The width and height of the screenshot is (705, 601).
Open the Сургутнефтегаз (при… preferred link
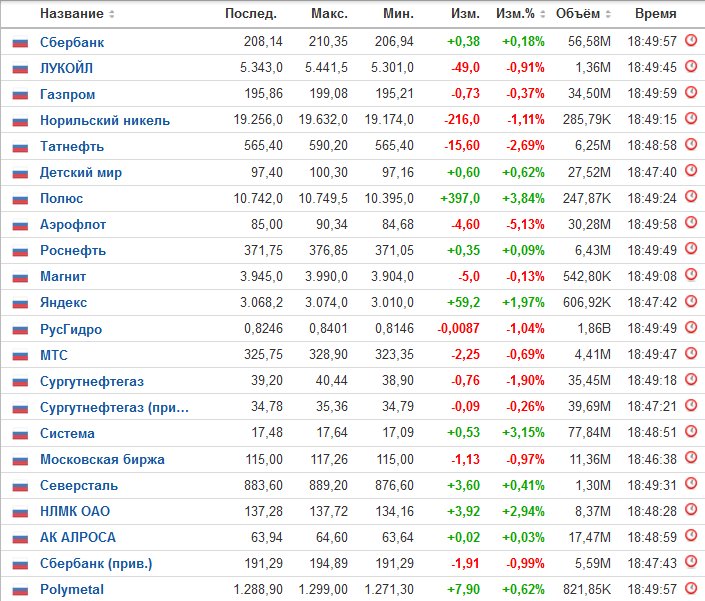pos(114,408)
